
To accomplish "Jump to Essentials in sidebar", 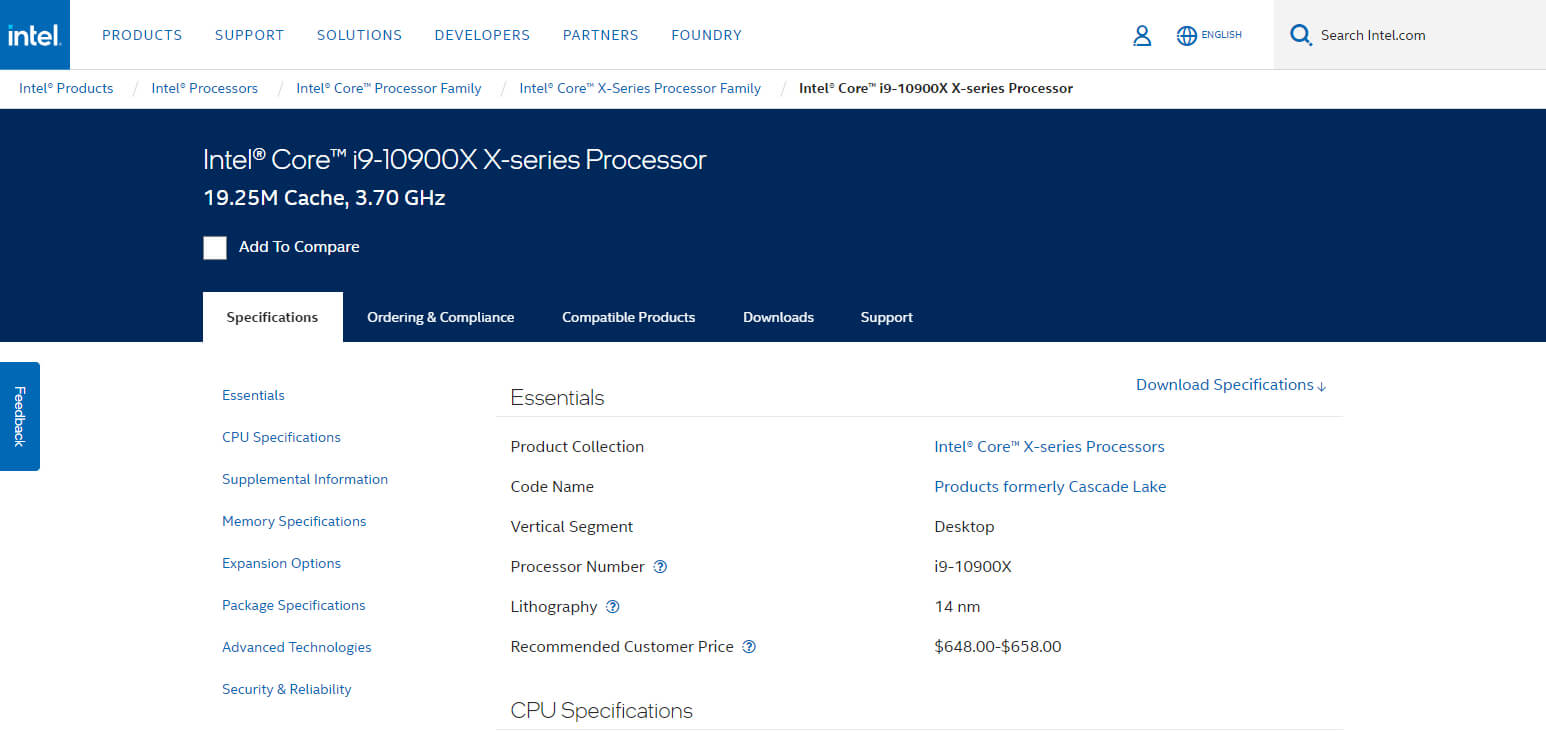I will 253,395.
